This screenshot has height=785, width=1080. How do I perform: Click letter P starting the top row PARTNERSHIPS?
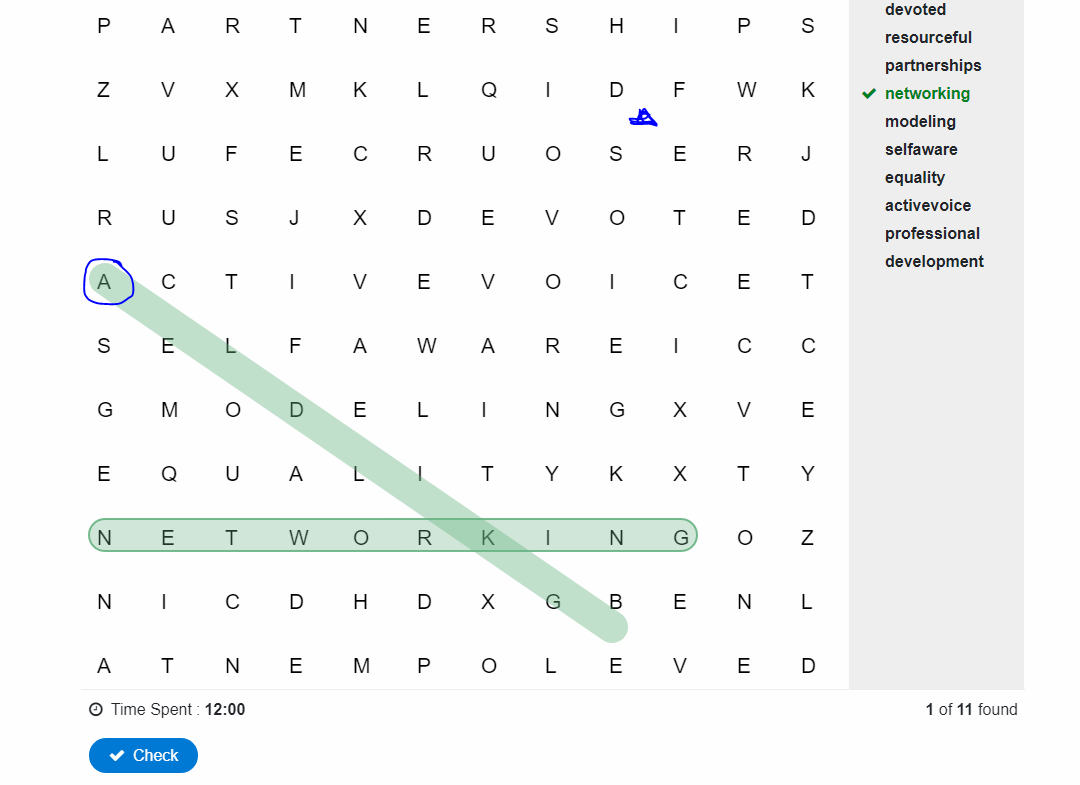[104, 26]
